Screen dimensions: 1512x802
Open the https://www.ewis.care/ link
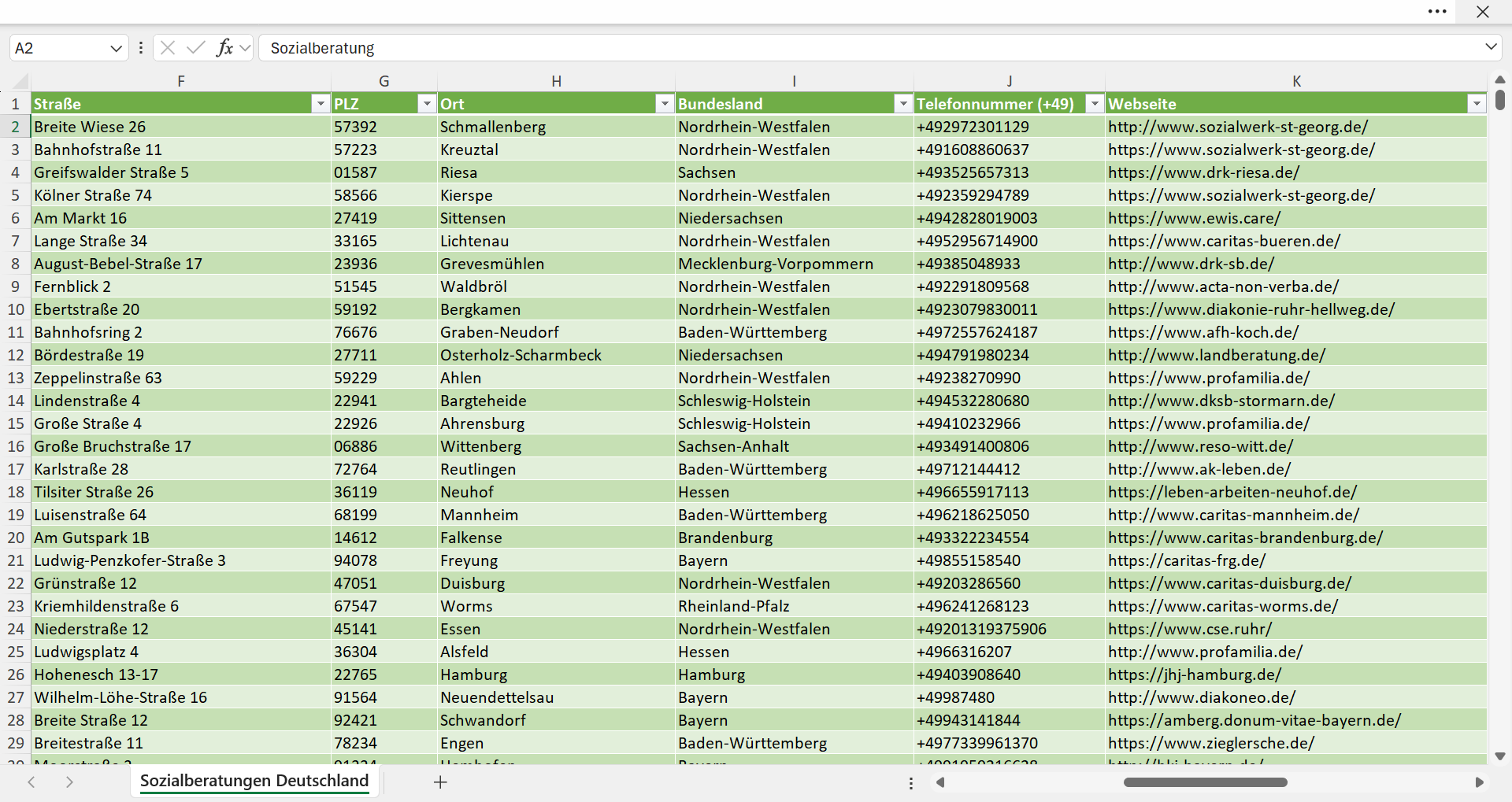click(1194, 218)
